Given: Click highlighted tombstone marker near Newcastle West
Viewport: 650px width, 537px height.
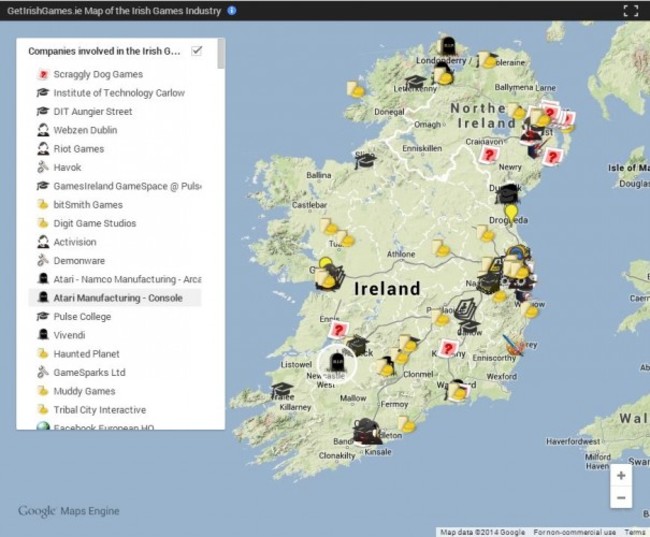Looking at the screenshot, I should click(337, 363).
